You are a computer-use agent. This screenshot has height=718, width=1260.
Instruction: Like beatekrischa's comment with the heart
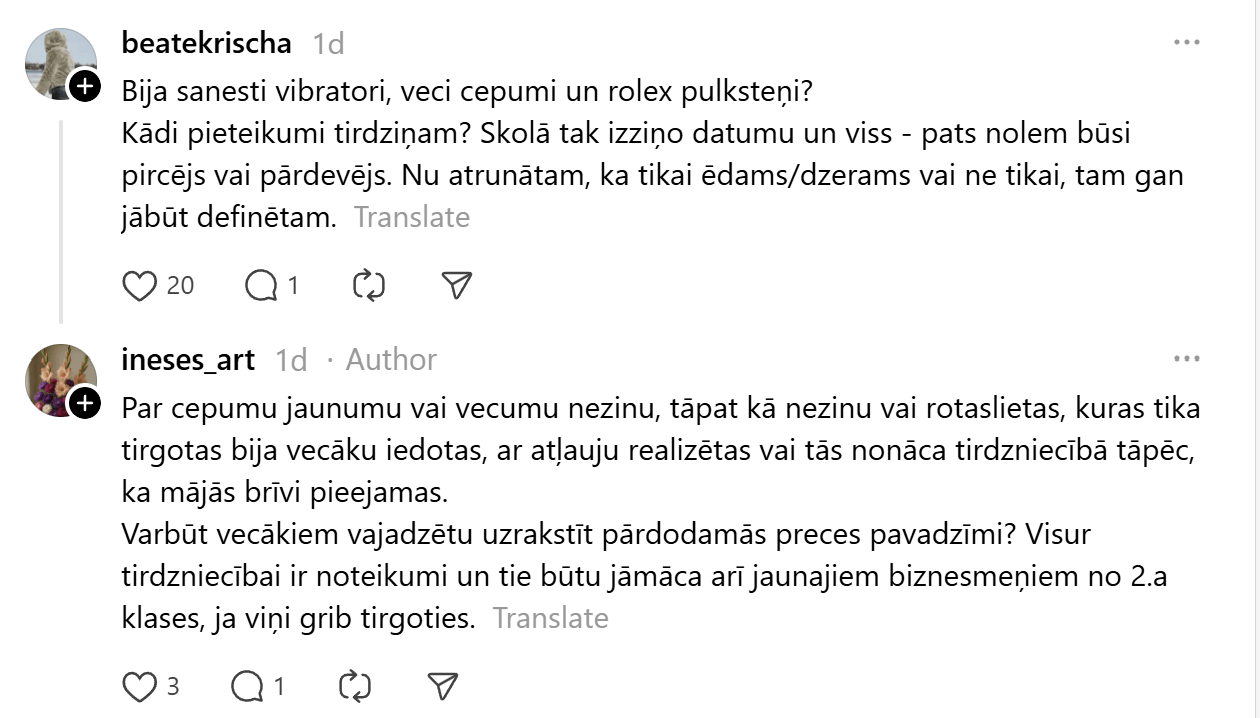140,286
